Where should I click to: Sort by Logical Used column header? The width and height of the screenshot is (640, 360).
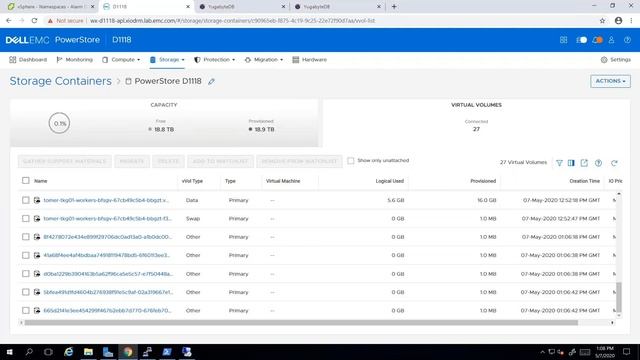pos(389,181)
